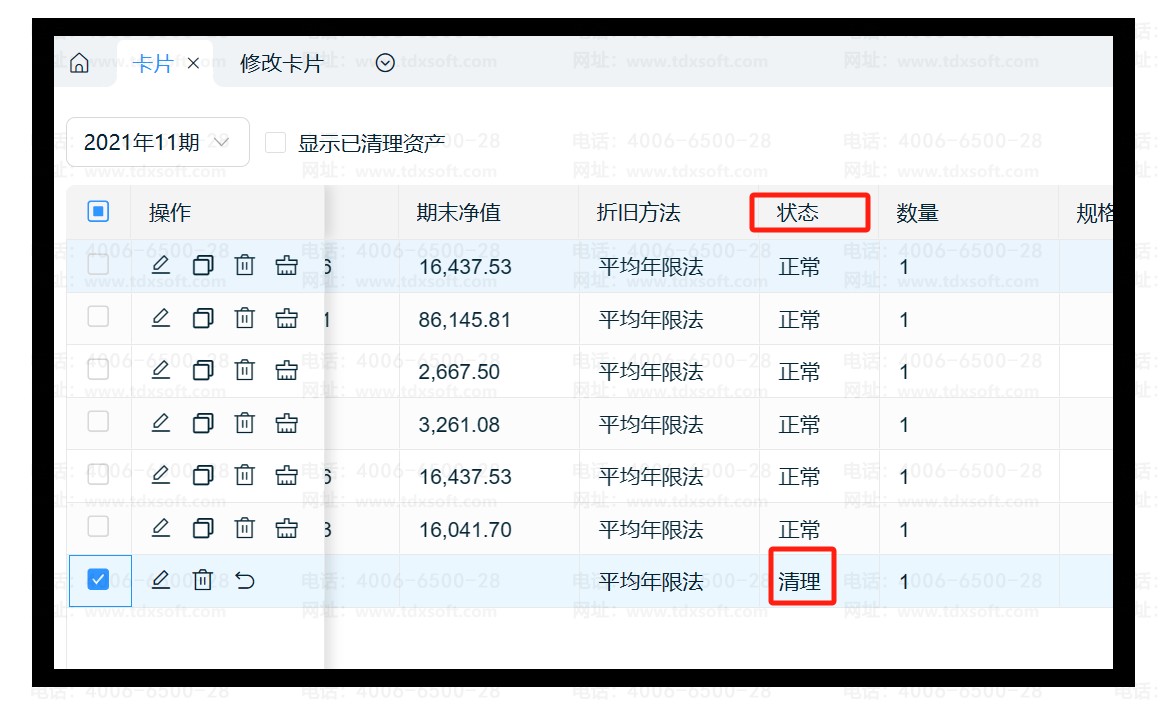This screenshot has height=705, width=1167.
Task: Click the home icon tab
Action: (x=80, y=64)
